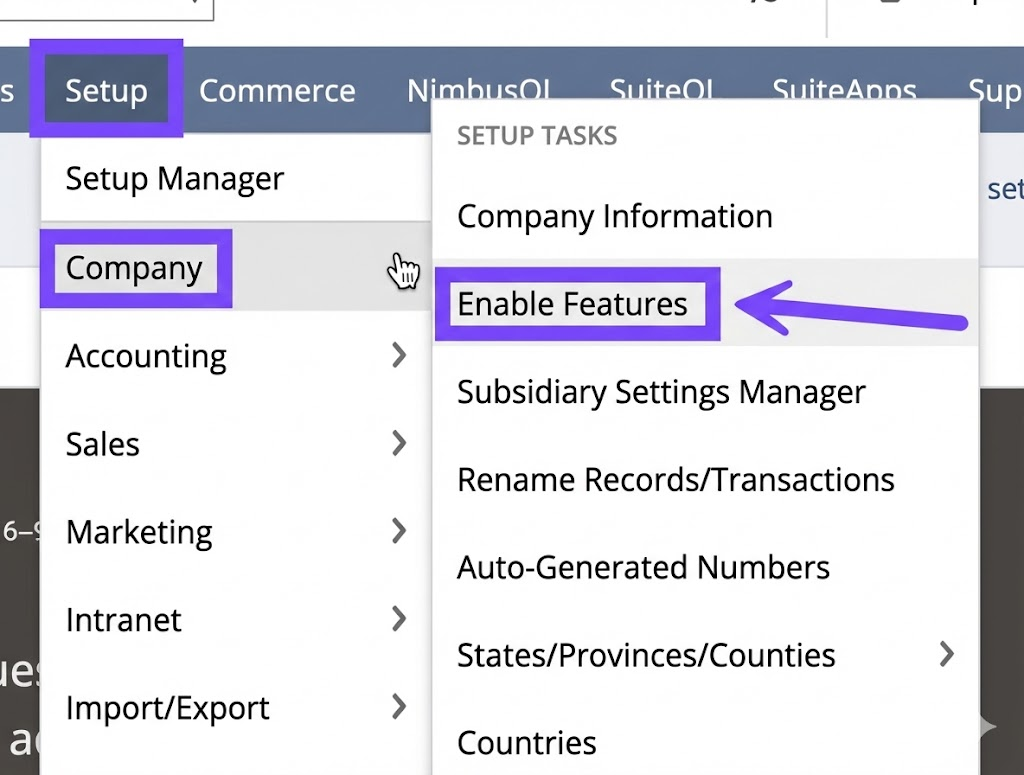Go to Auto-Generated Numbers

click(643, 568)
